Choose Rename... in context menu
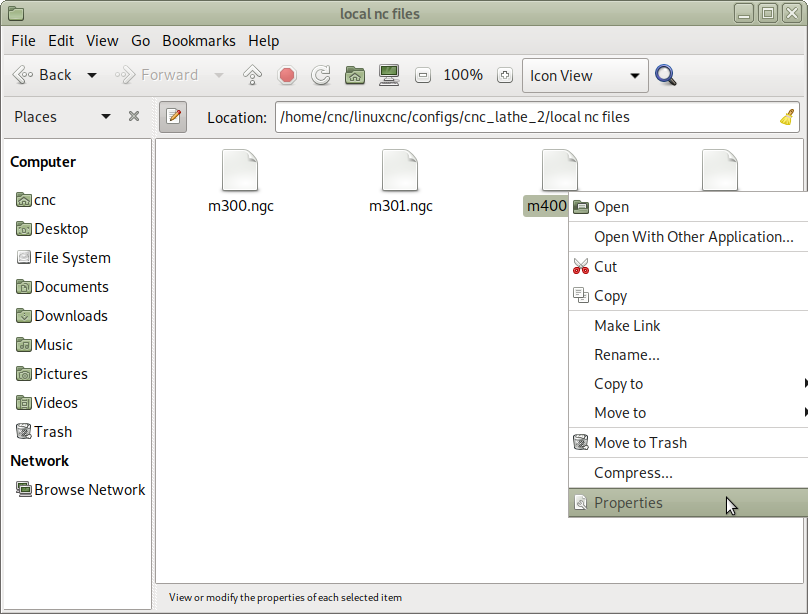The image size is (808, 614). pos(688,355)
